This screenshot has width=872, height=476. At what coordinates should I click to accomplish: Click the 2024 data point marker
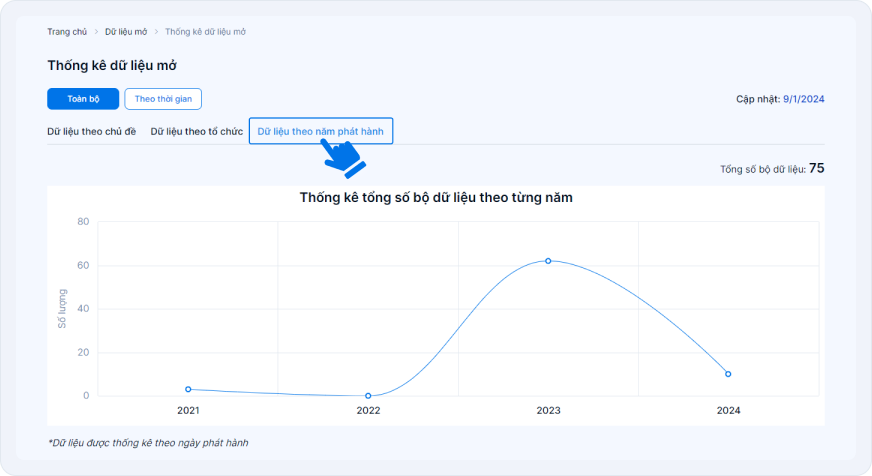pos(728,374)
